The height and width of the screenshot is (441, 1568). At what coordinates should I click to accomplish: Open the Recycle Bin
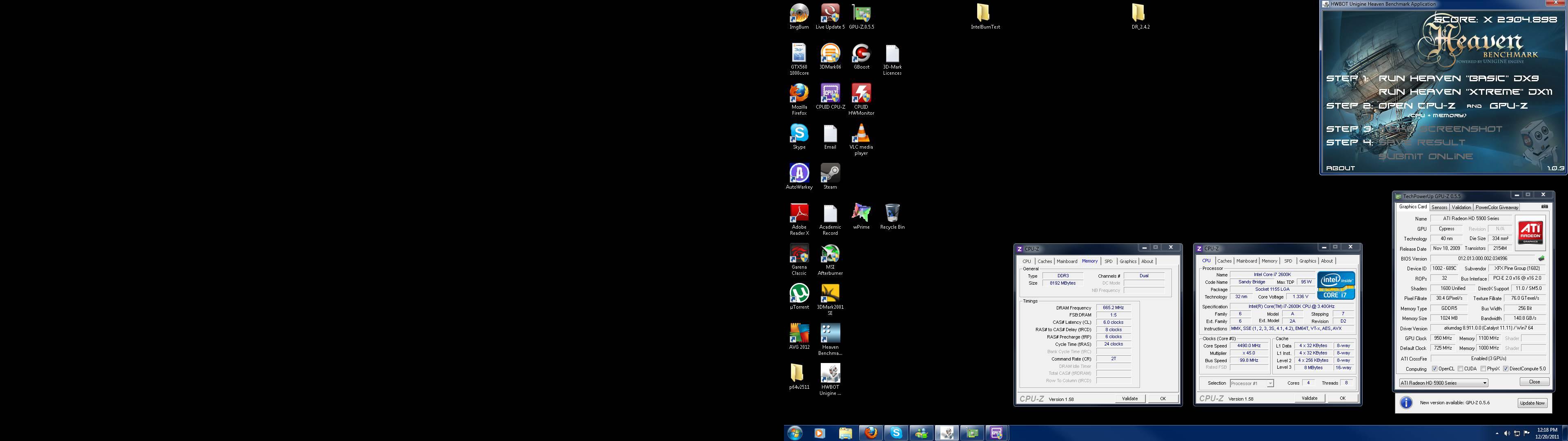[x=892, y=217]
